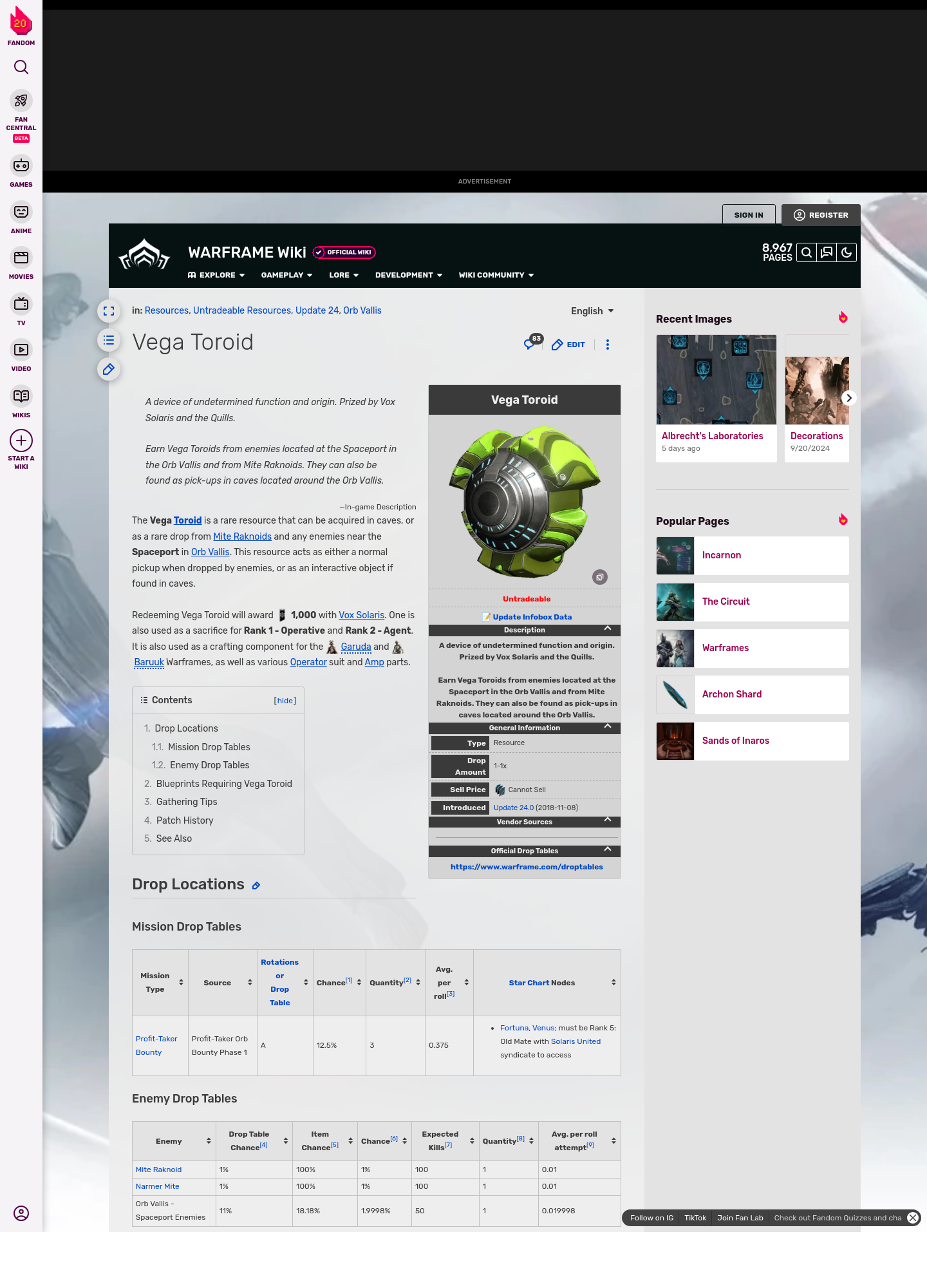Open the Games controller icon
This screenshot has height=1288, width=927.
pos(21,166)
